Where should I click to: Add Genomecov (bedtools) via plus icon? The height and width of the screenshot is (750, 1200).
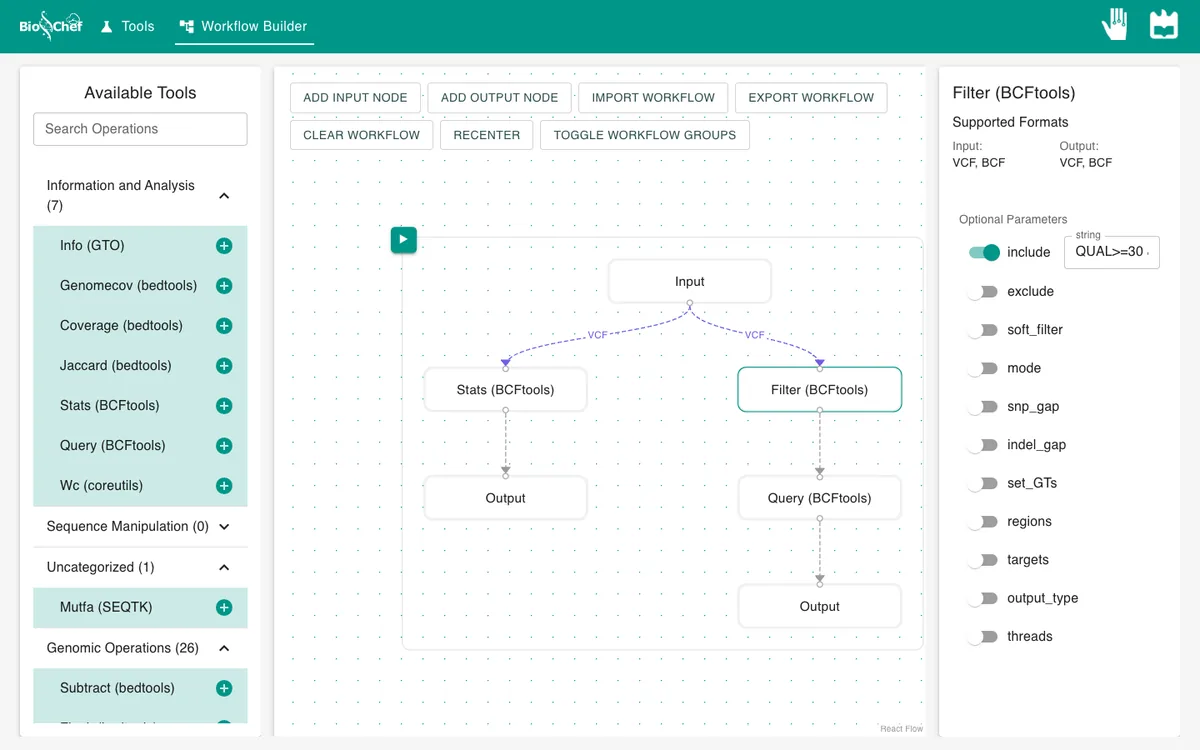point(224,286)
